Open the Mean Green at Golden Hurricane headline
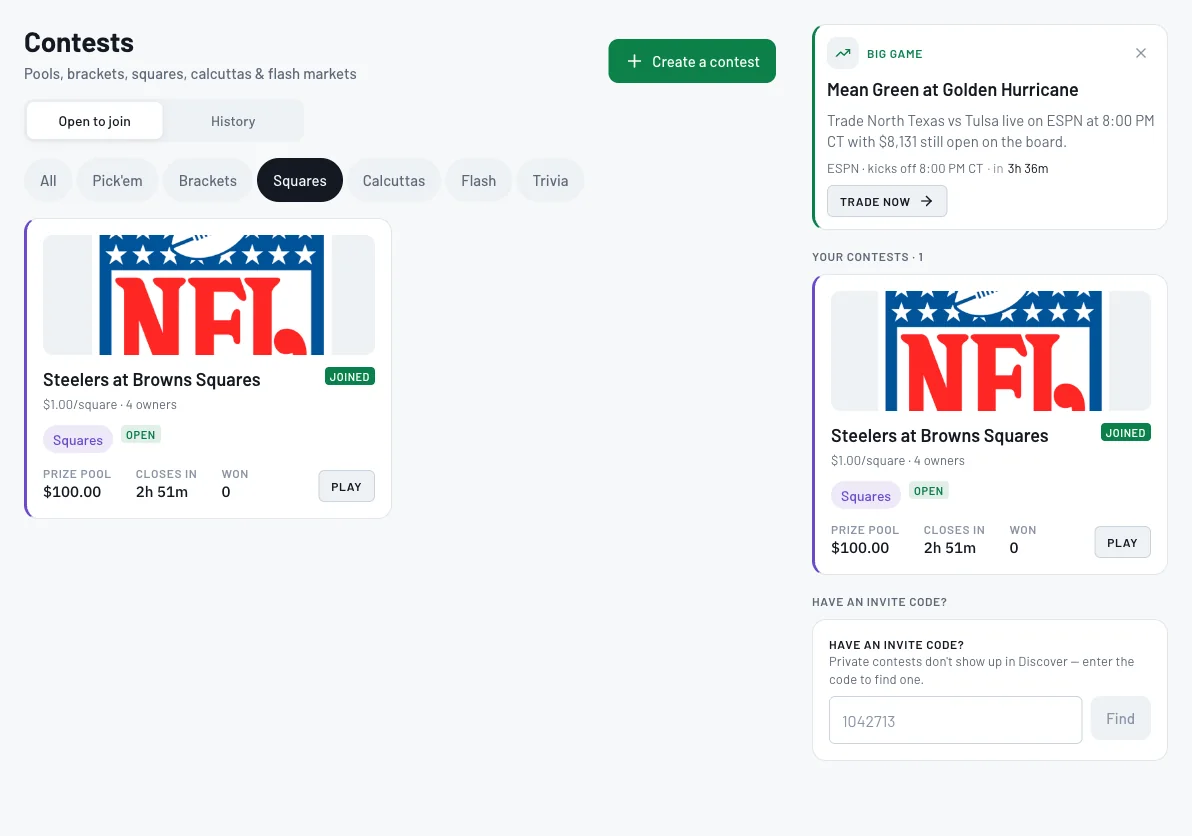The image size is (1192, 836). 953,90
